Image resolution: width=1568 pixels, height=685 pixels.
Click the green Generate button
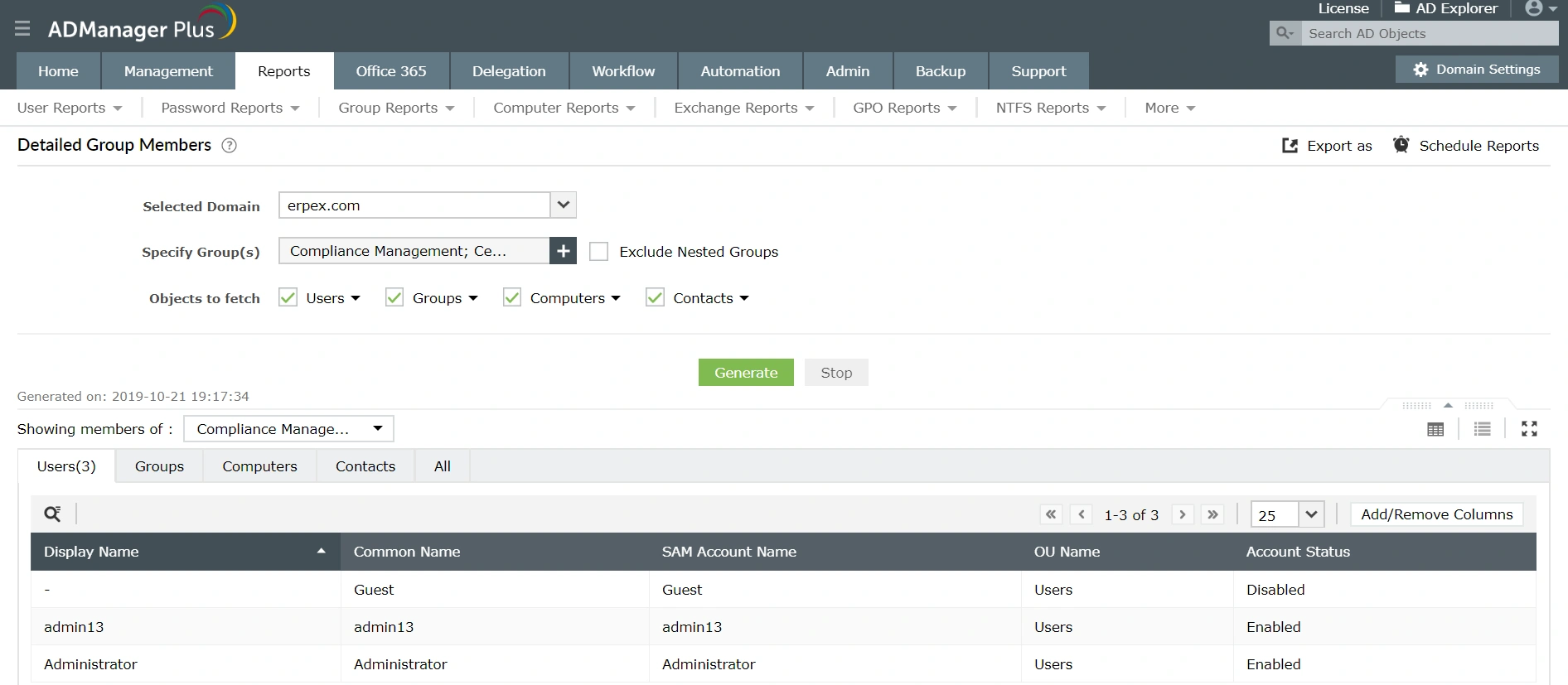(x=746, y=373)
